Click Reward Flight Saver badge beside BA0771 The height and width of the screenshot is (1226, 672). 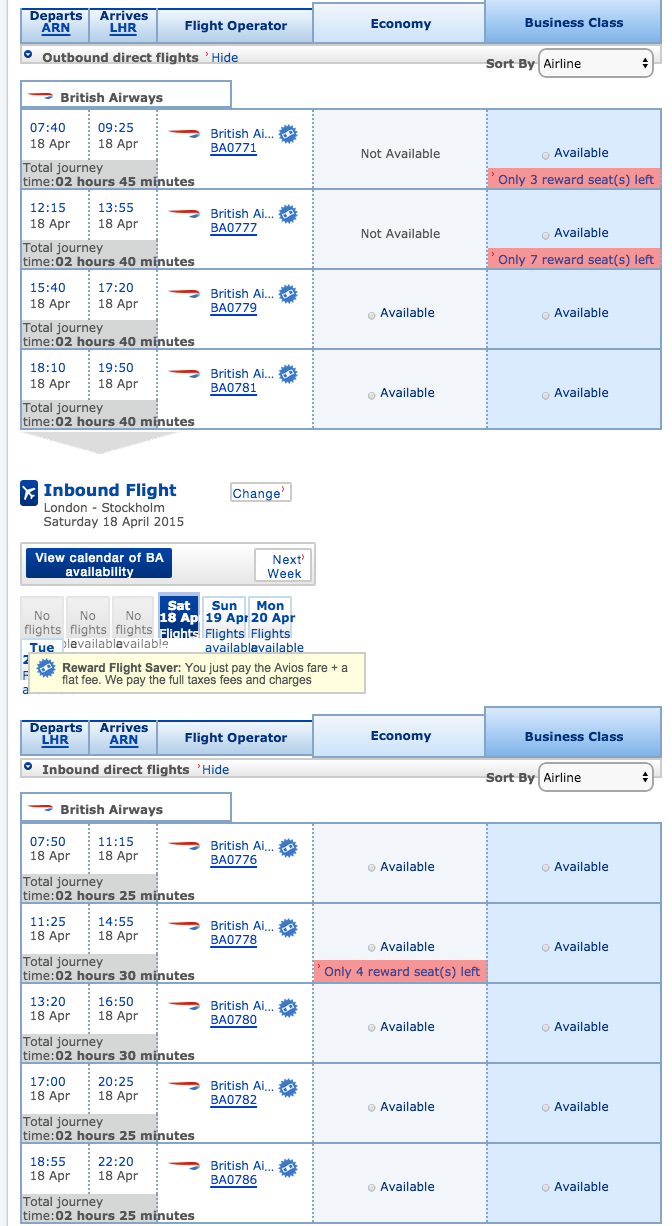tap(288, 134)
